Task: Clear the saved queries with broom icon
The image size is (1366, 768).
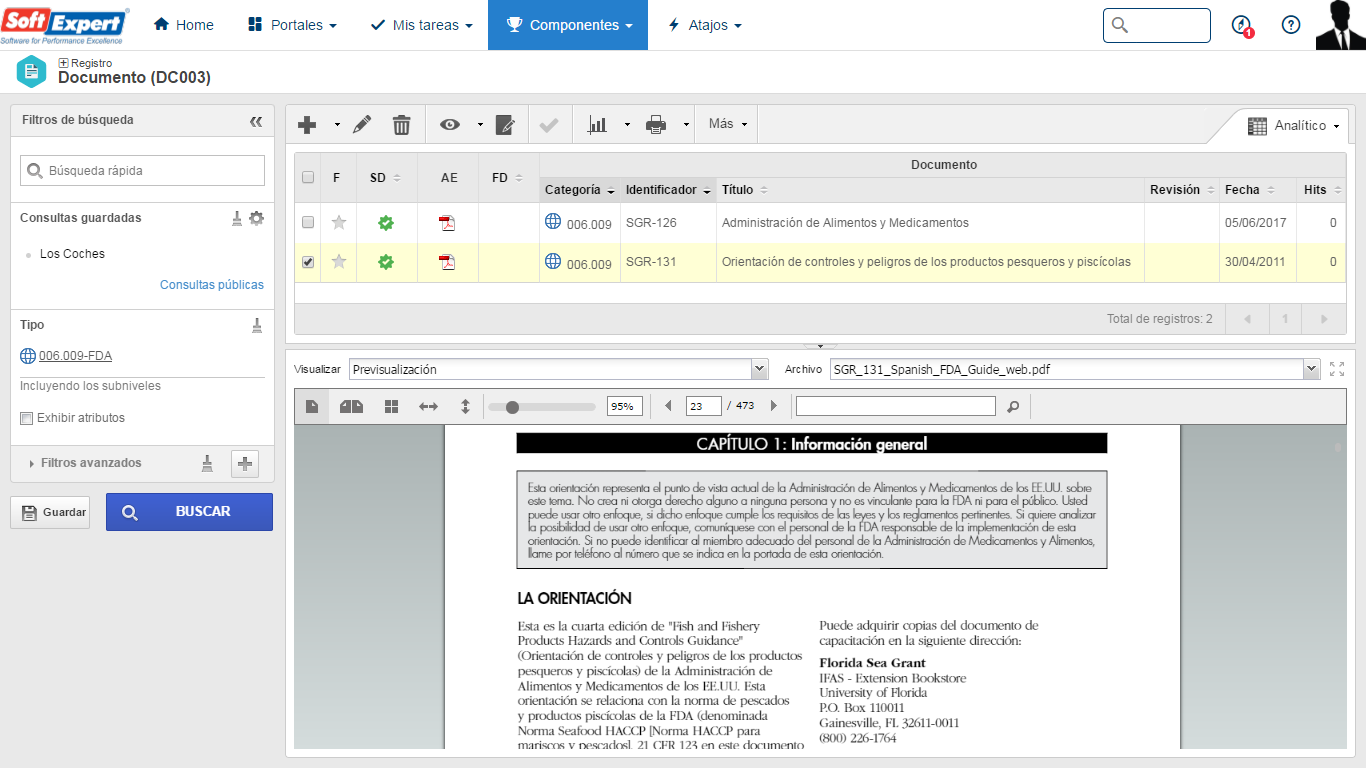Action: [237, 218]
